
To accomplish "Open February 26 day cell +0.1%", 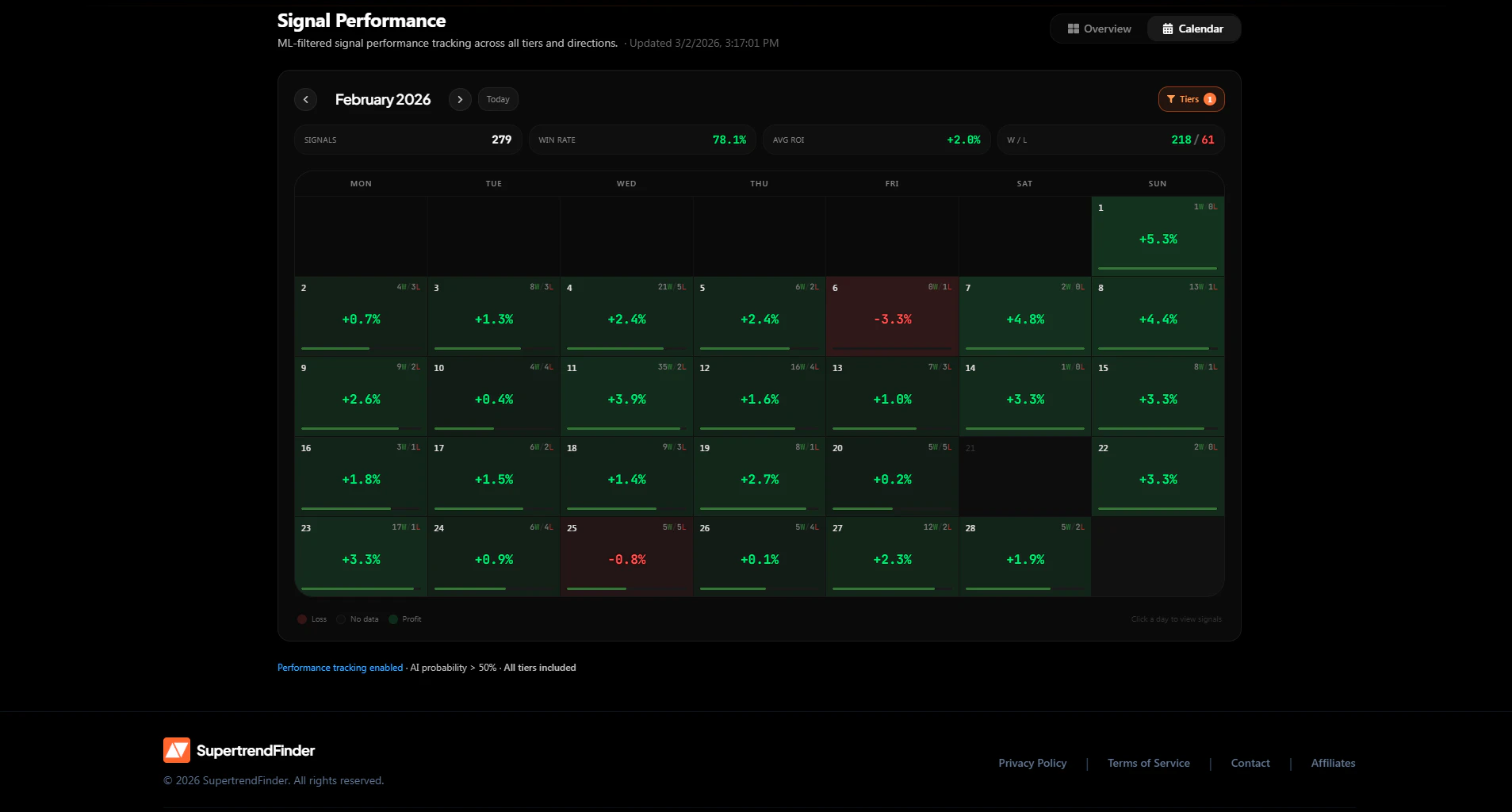I will pyautogui.click(x=760, y=557).
